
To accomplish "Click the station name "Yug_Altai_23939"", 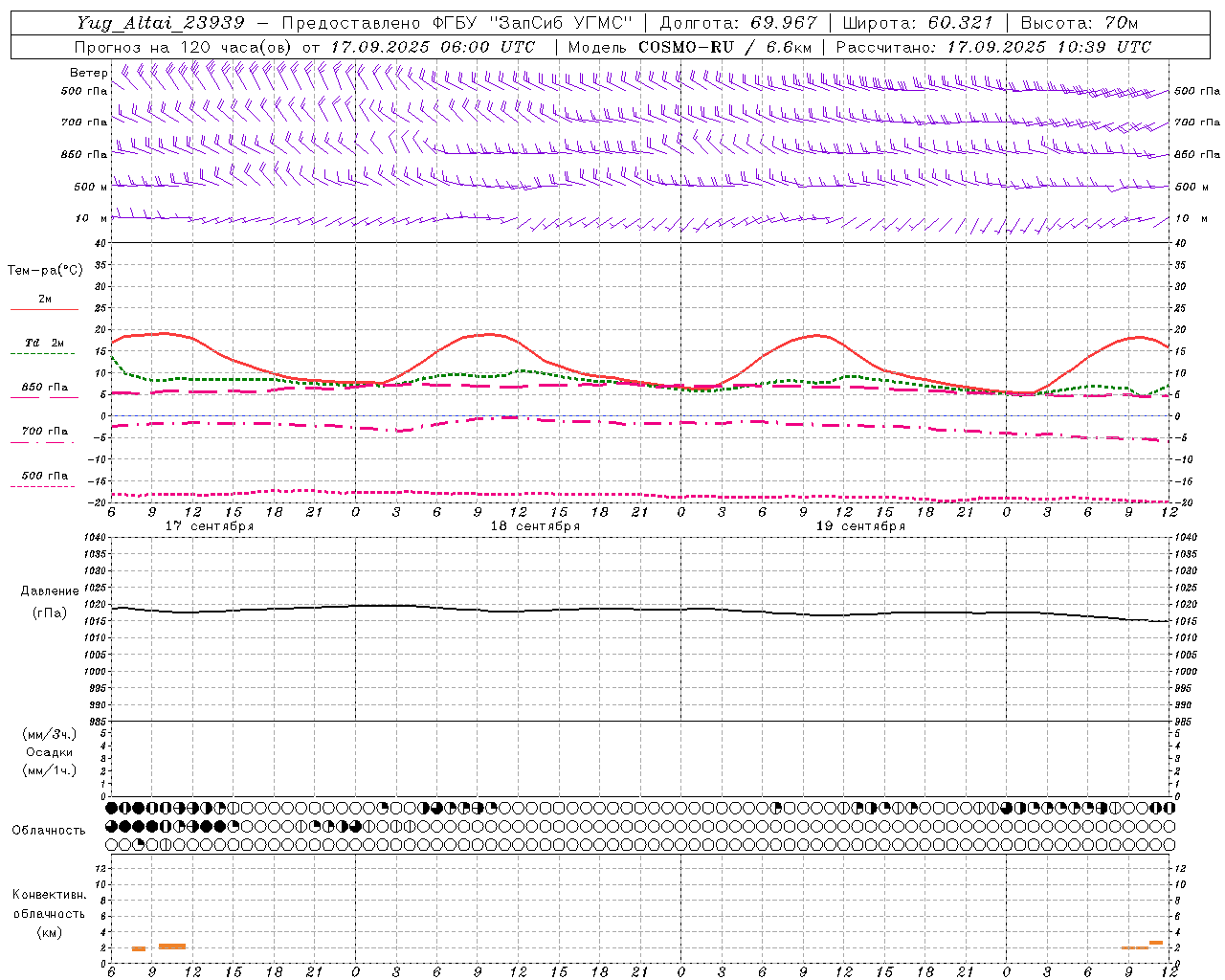I will pyautogui.click(x=161, y=23).
